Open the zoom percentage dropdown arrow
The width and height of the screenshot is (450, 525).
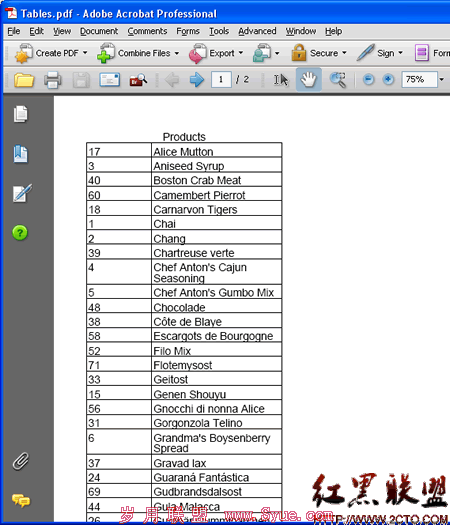click(442, 80)
